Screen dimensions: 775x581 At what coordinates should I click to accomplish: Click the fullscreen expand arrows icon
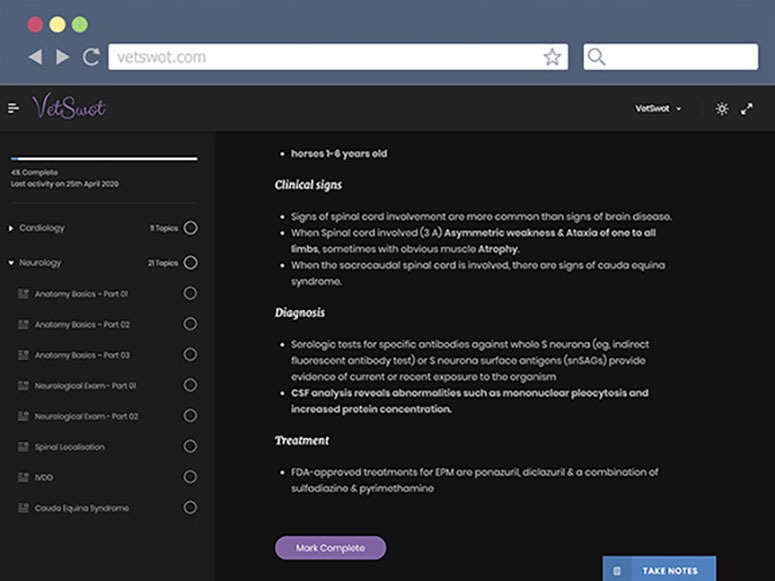[747, 109]
